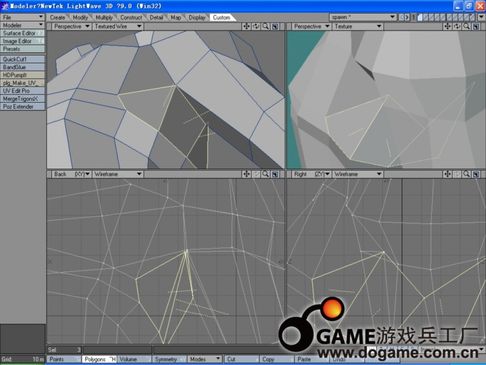Click the MergeTrigonsX button
This screenshot has width=486, height=365.
click(x=23, y=99)
